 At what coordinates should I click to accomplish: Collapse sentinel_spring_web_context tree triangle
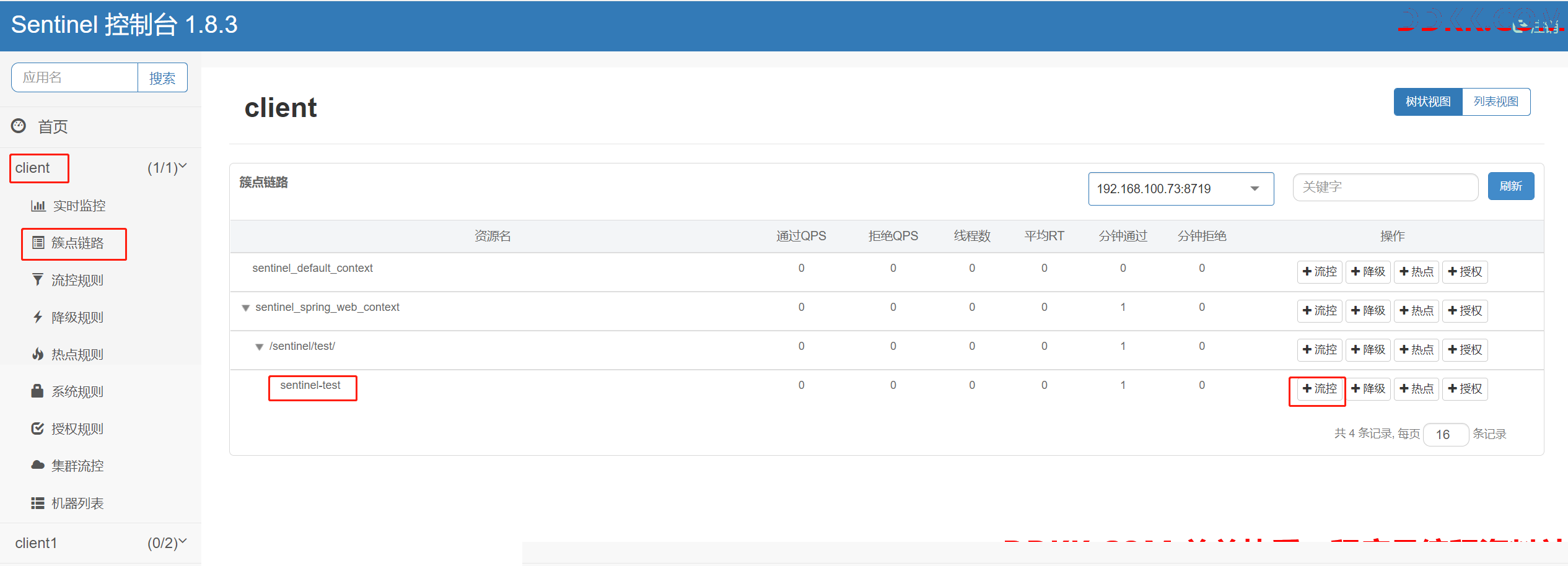coord(246,308)
